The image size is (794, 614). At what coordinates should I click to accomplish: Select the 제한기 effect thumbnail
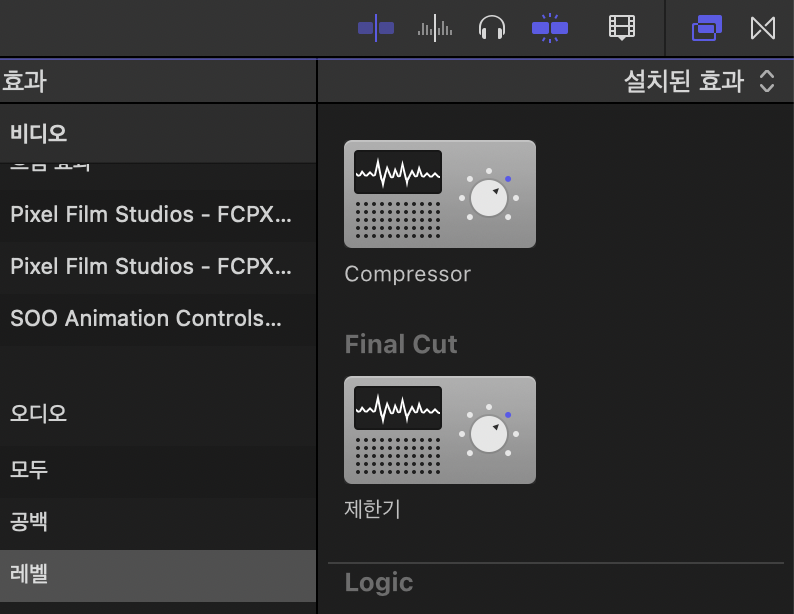click(440, 430)
